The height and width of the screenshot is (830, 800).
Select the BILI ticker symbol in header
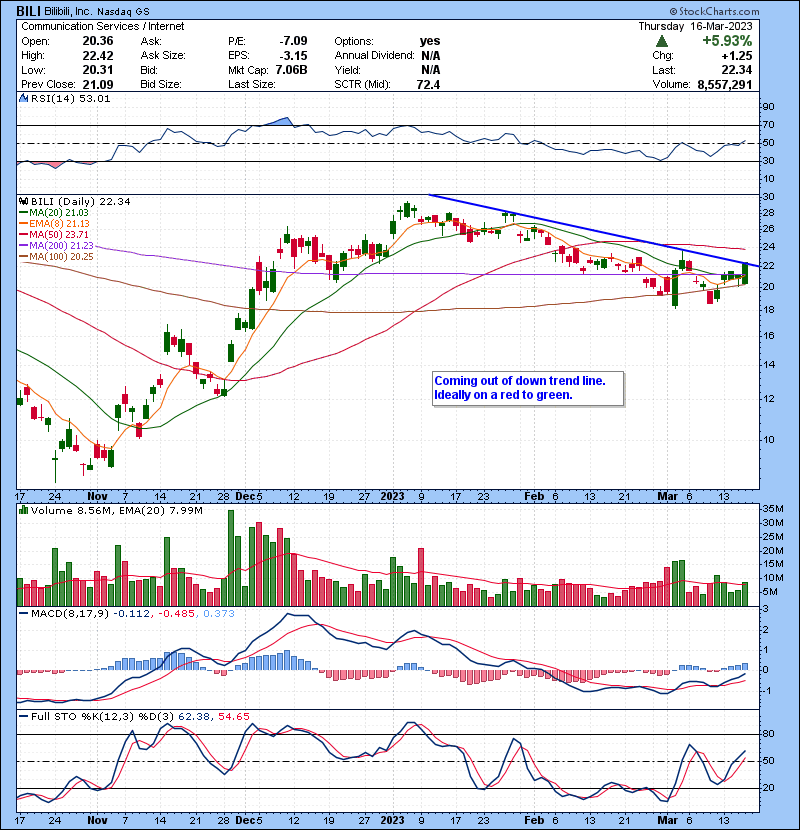[x=29, y=11]
